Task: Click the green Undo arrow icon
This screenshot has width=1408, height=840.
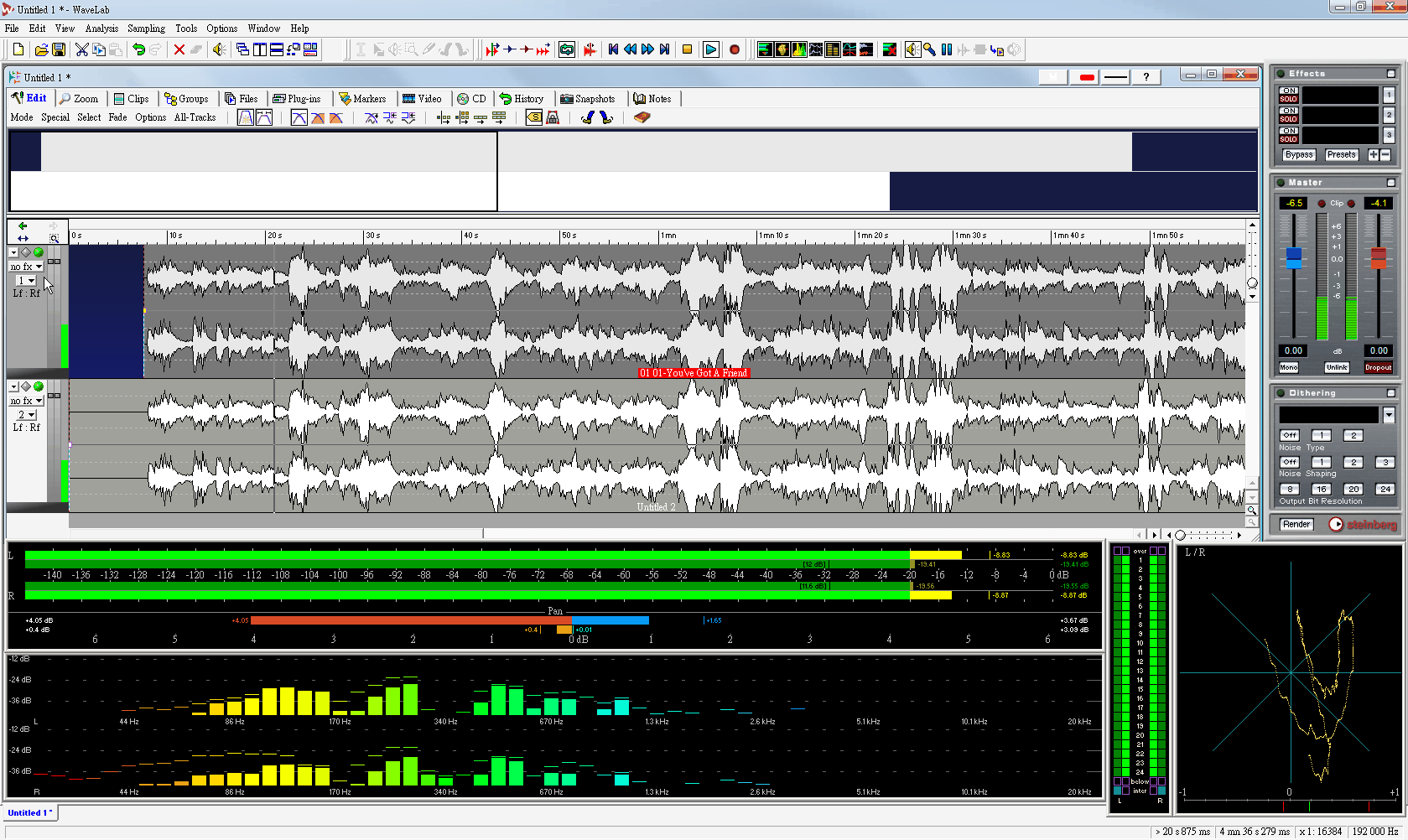Action: coord(138,49)
